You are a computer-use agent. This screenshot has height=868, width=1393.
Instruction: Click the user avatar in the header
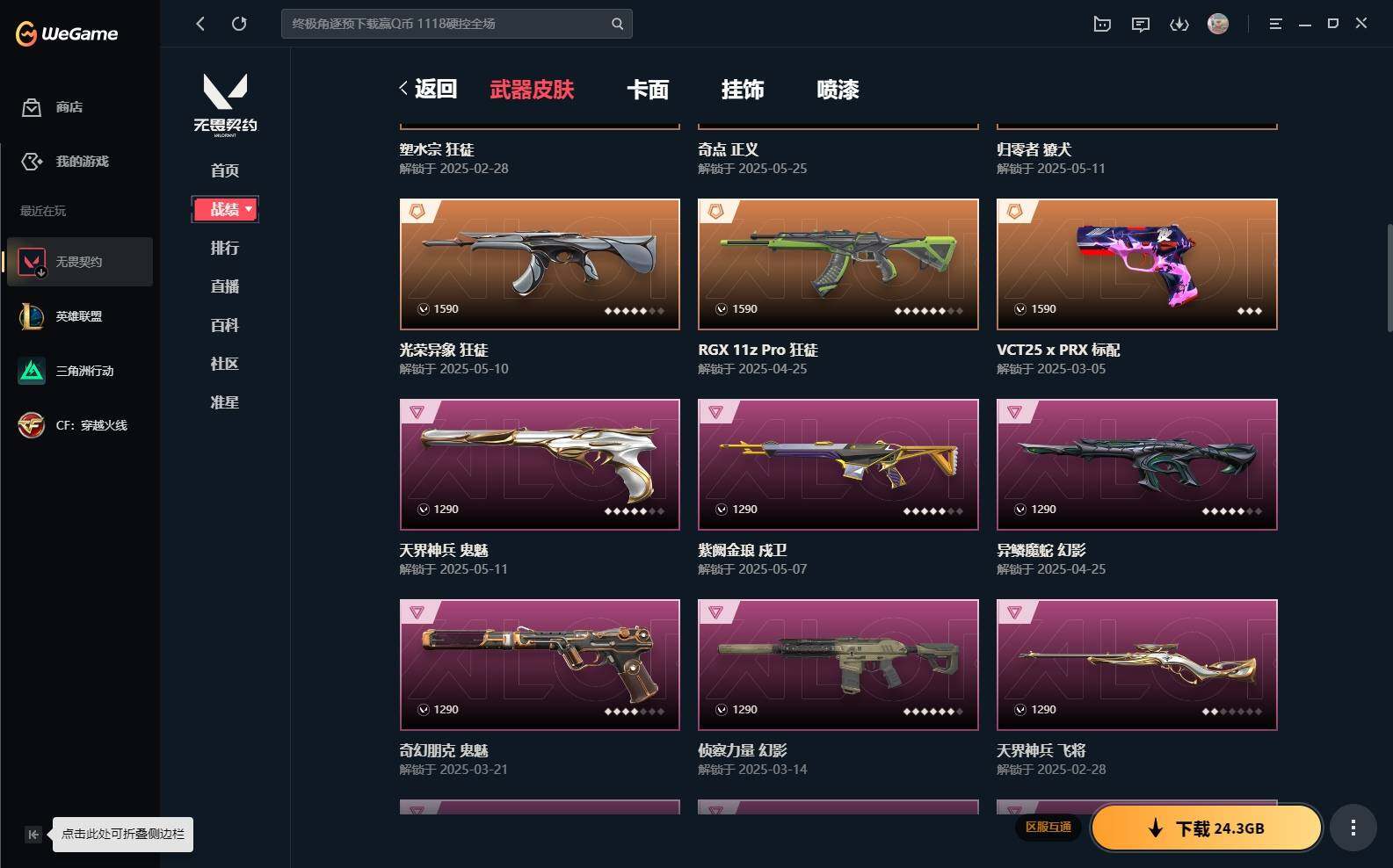point(1218,24)
